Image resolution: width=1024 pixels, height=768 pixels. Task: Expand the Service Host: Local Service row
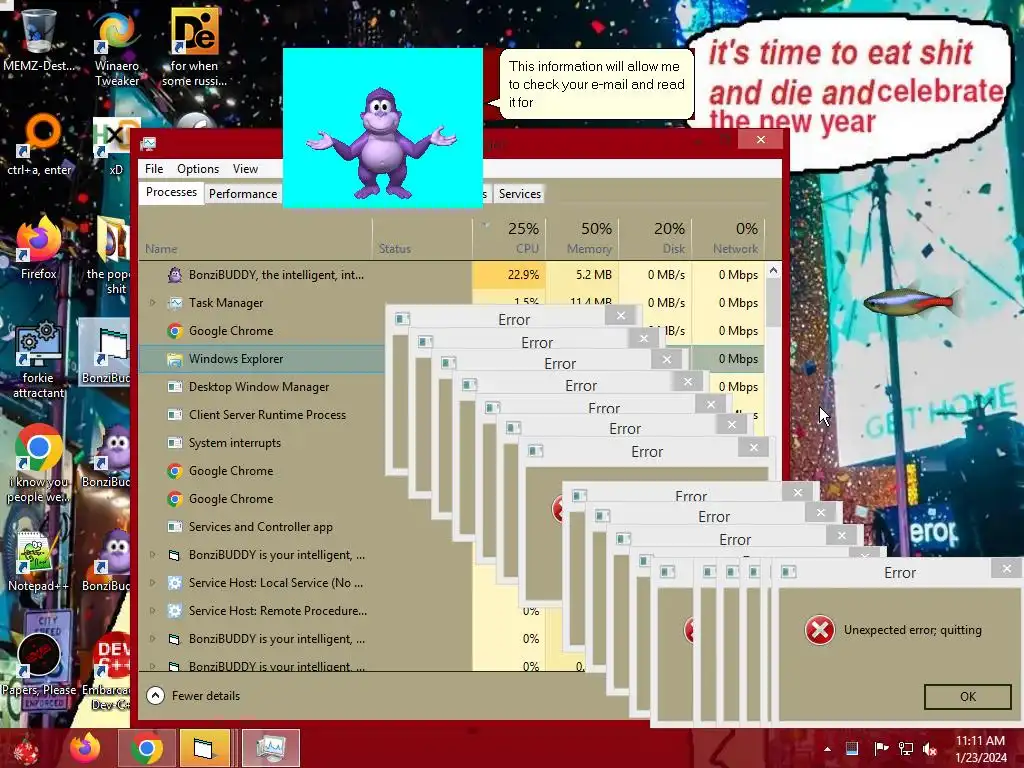tap(153, 583)
